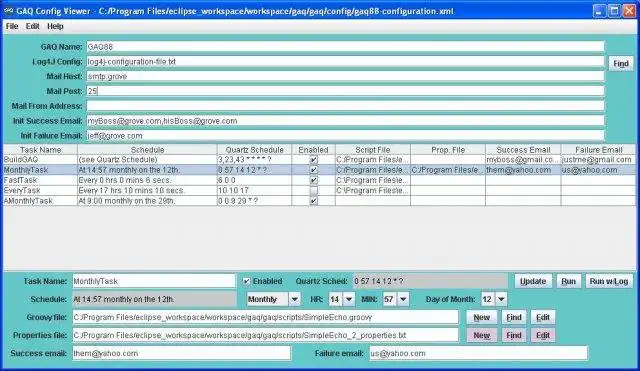Image resolution: width=640 pixels, height=371 pixels.
Task: Click the Properties file path field
Action: pos(266,335)
